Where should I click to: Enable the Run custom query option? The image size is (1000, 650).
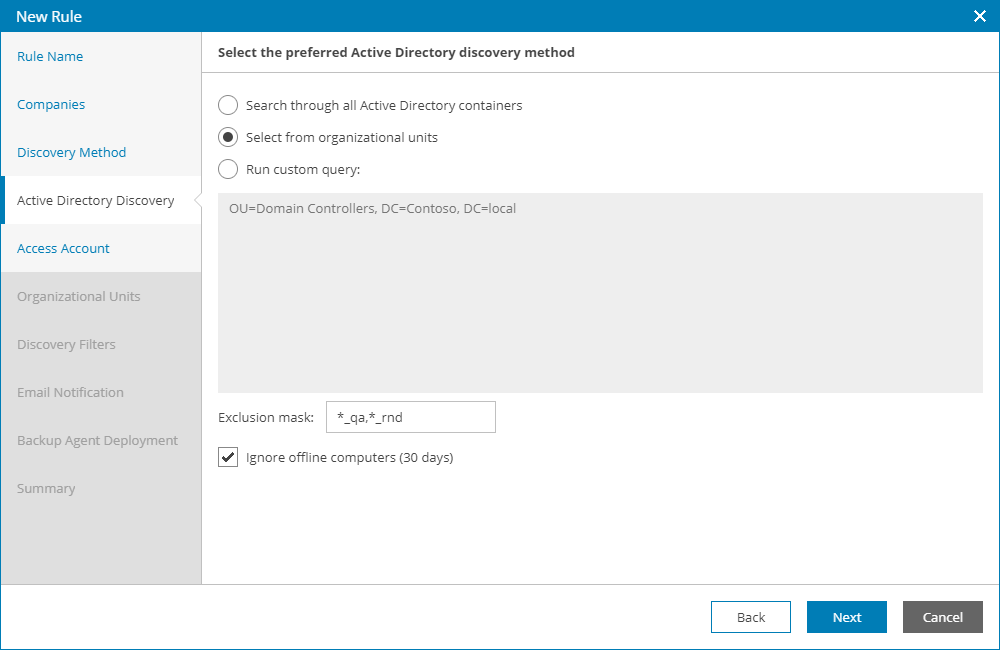[x=228, y=169]
